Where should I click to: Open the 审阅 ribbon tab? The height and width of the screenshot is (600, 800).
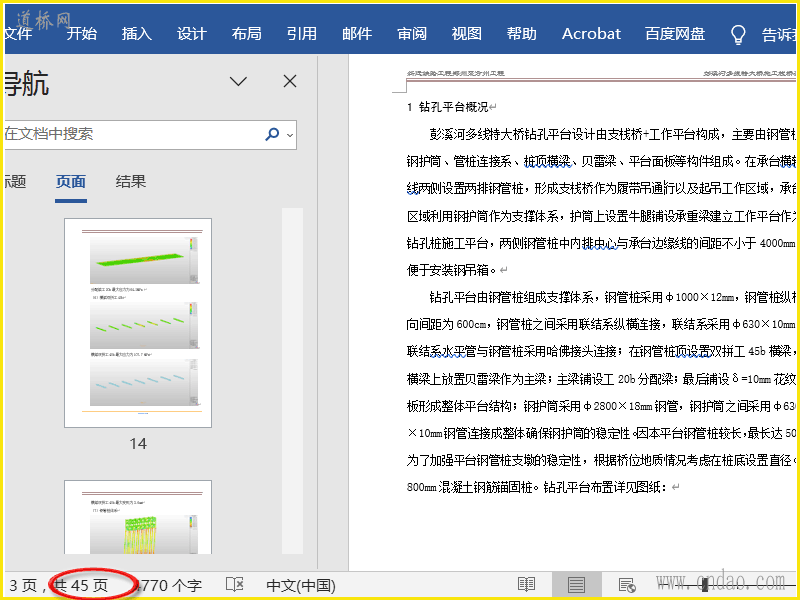(412, 34)
